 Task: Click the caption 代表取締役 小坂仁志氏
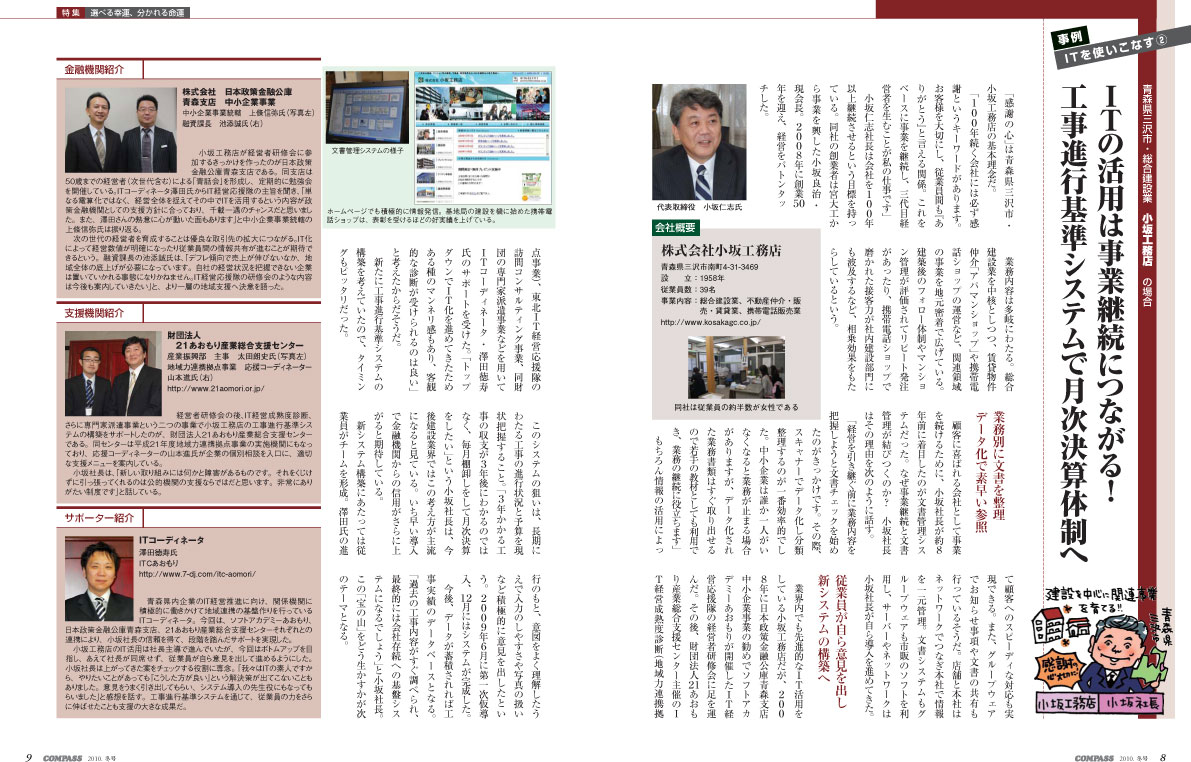[700, 207]
